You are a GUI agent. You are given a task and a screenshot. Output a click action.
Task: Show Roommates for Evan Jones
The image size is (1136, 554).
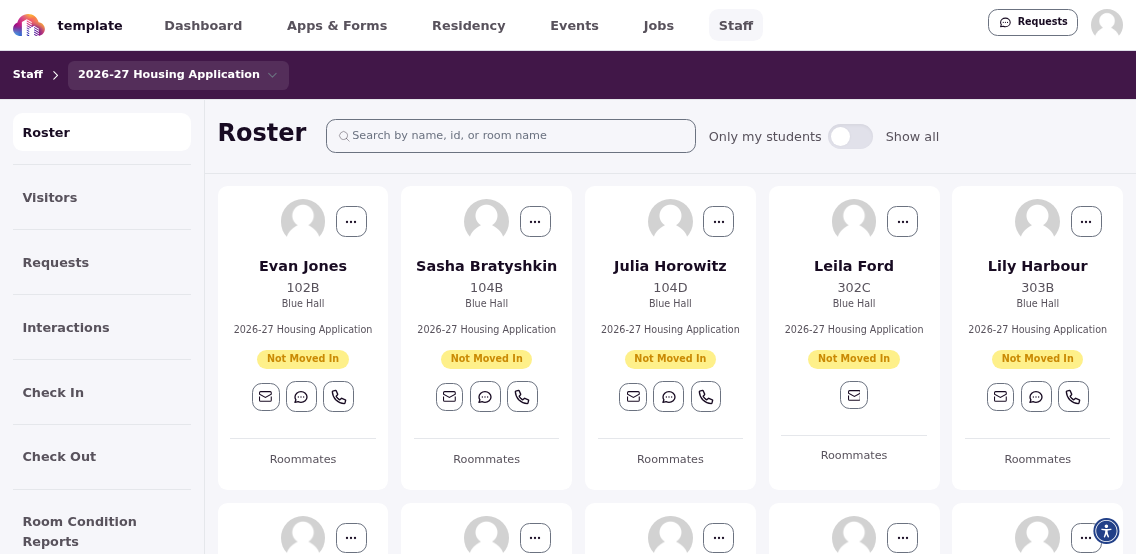[303, 459]
